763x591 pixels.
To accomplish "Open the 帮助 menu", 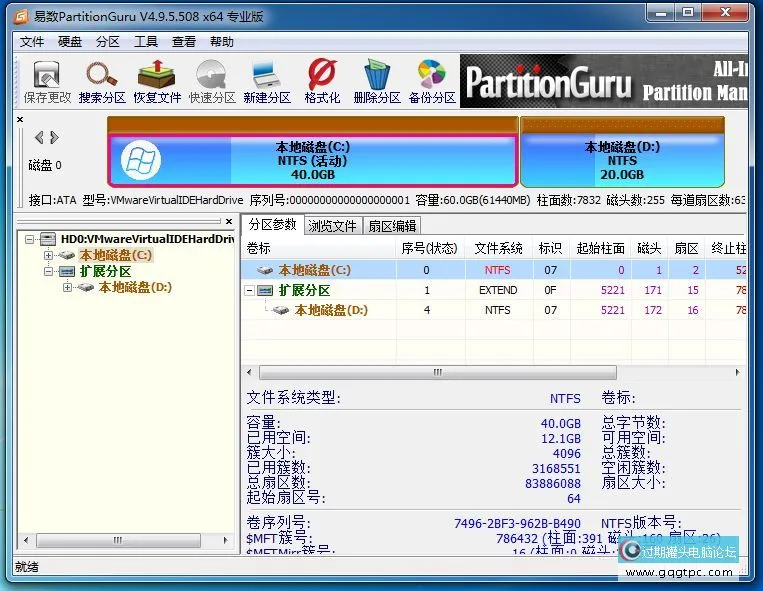I will [222, 42].
